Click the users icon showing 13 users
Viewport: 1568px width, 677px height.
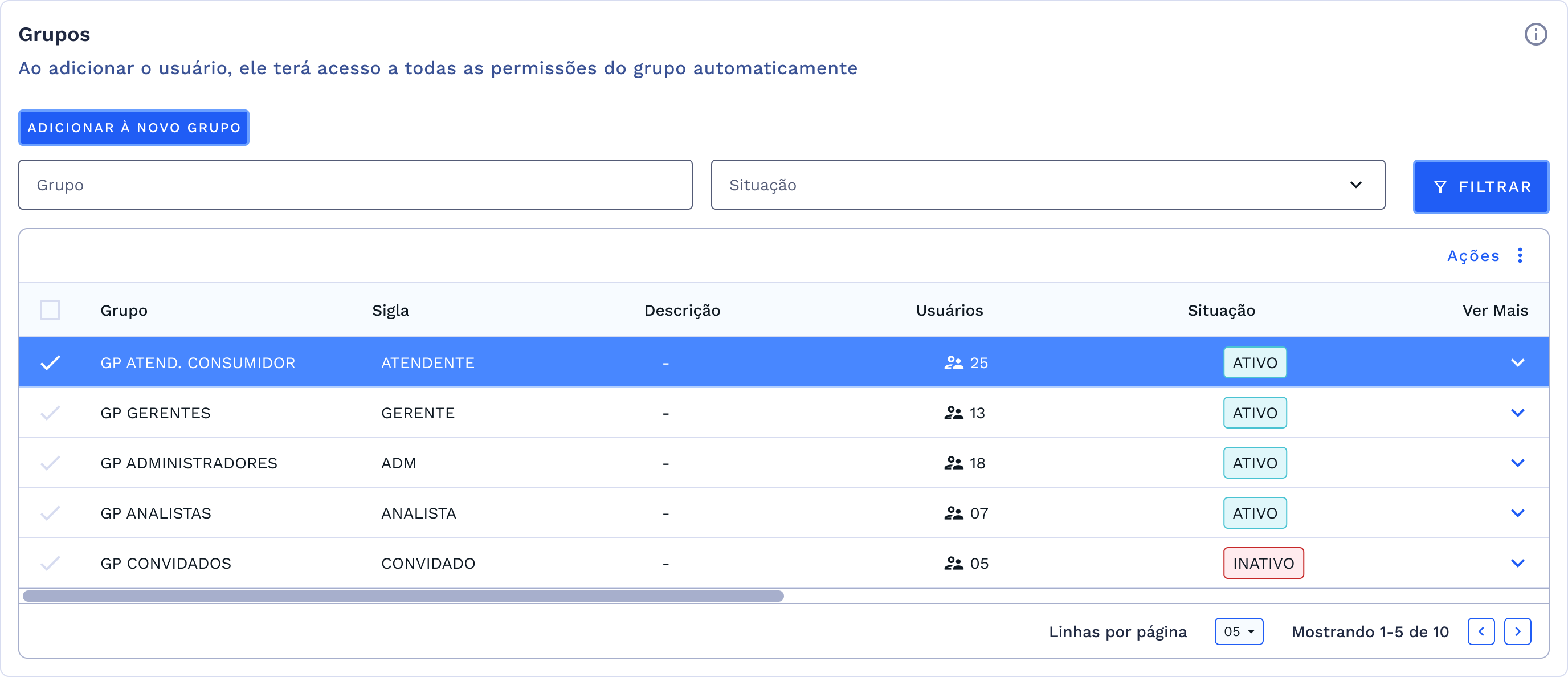[x=954, y=413]
